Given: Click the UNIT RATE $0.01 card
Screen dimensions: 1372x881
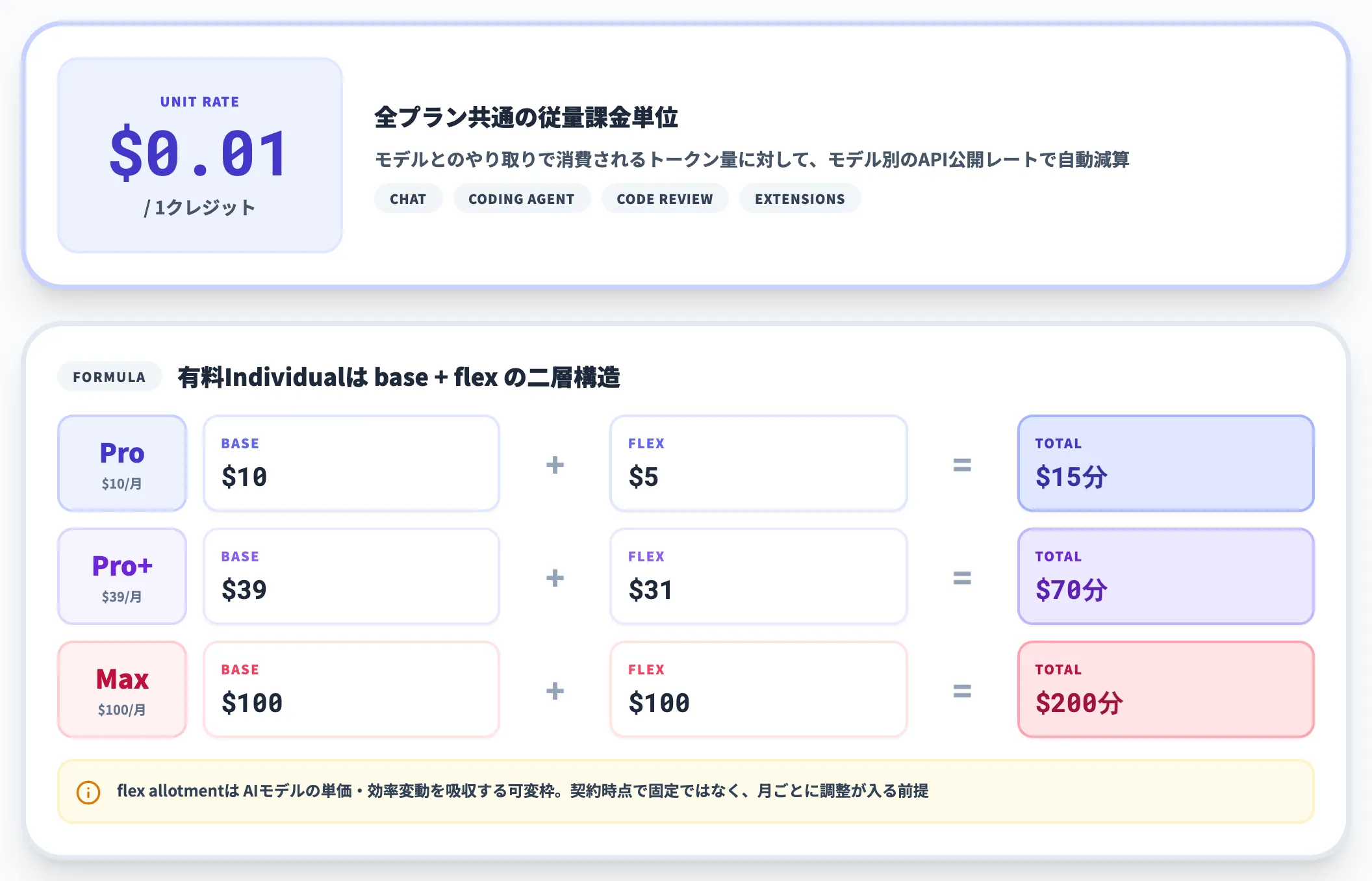Looking at the screenshot, I should coord(200,155).
